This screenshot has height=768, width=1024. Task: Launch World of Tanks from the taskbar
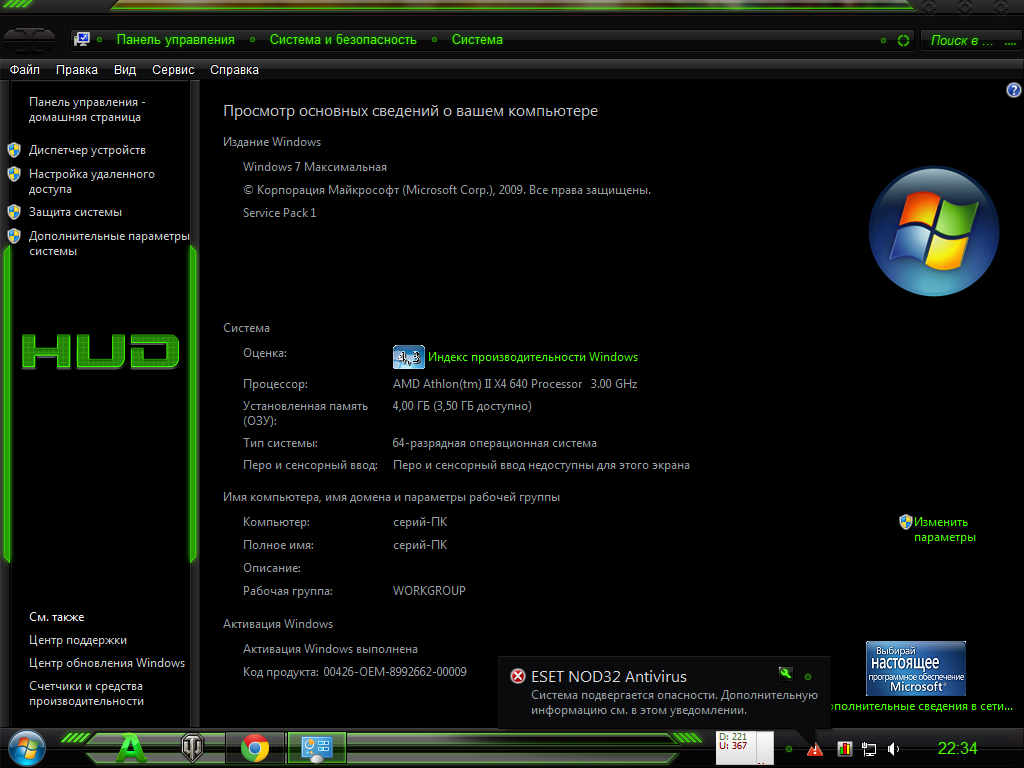[x=193, y=748]
